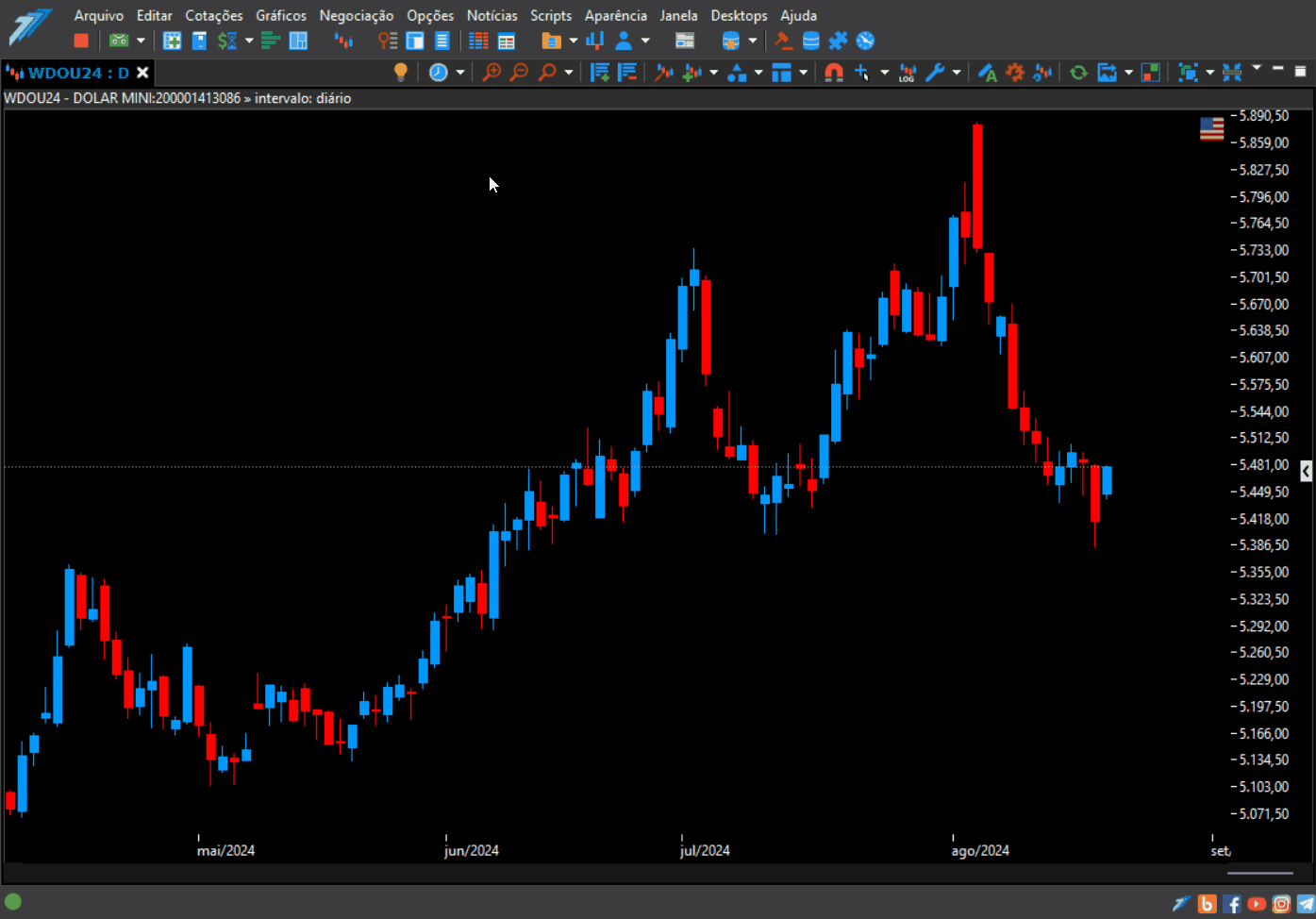
Task: Click the blue compass icon
Action: coord(865,41)
